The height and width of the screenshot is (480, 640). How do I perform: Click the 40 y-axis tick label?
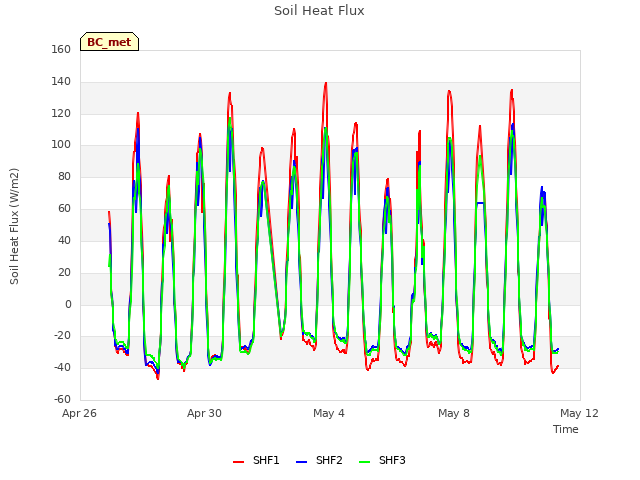[x=64, y=240]
